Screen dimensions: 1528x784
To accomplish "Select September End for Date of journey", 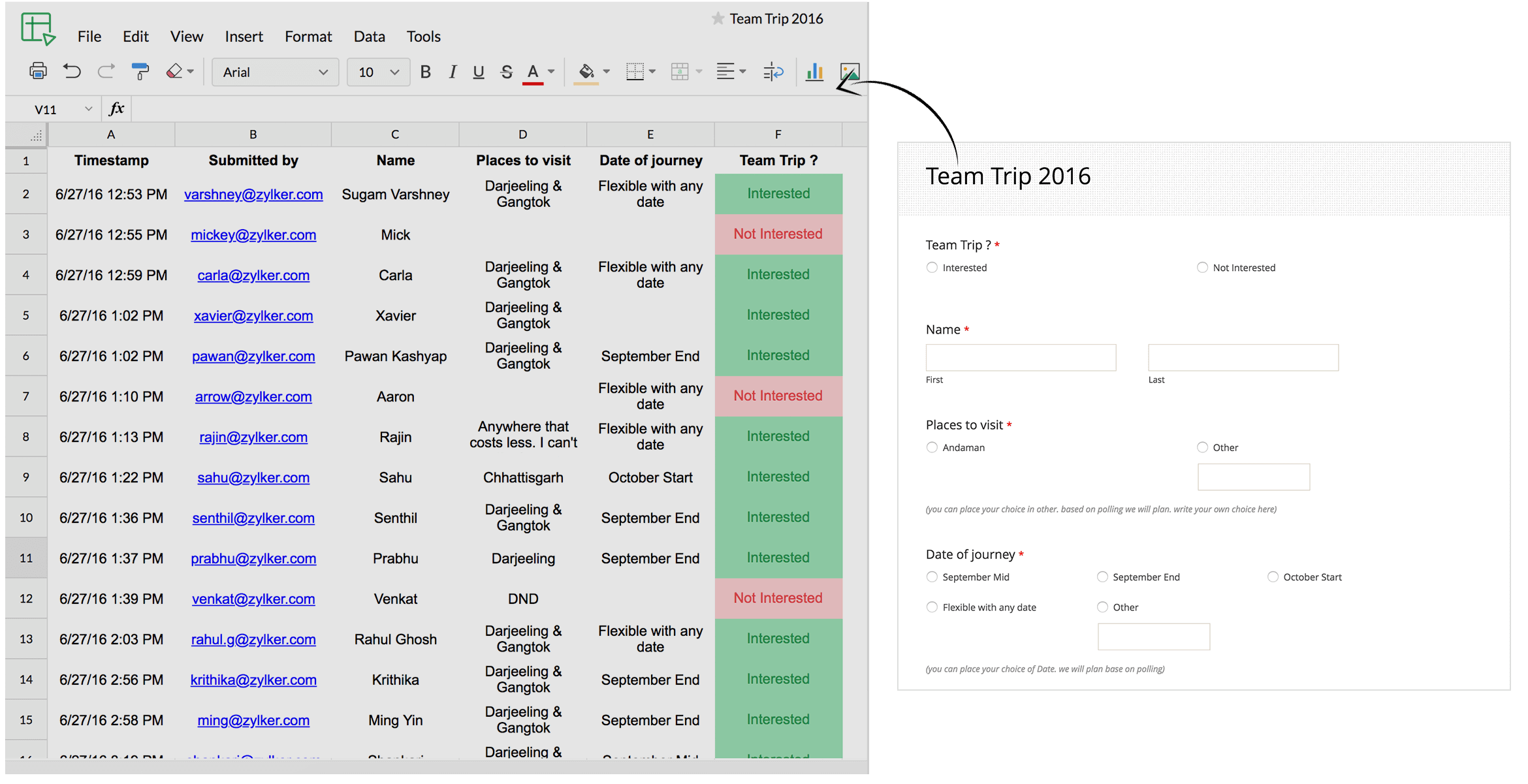I will pos(1102,576).
